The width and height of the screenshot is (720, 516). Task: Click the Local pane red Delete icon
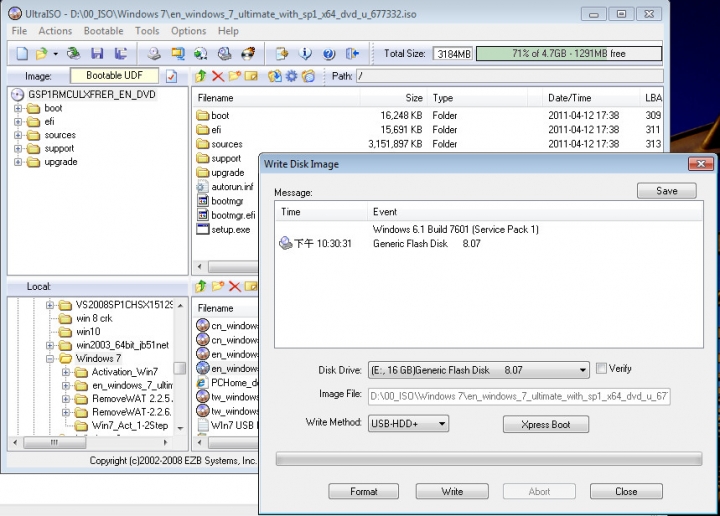[235, 286]
